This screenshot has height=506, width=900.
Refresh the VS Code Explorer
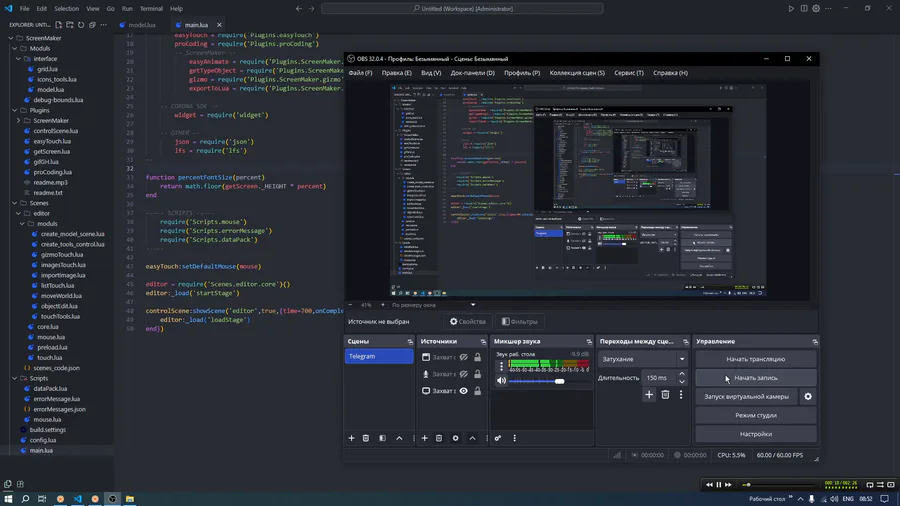click(x=81, y=25)
